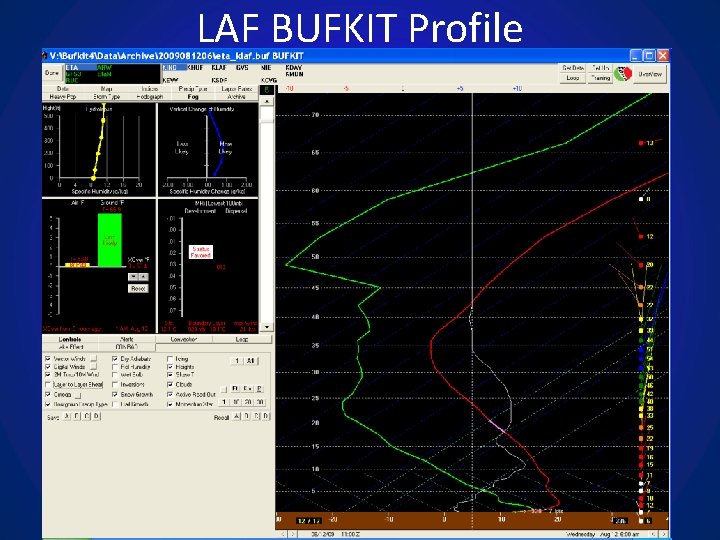Switch to the Heavy Pcp tab
The image size is (720, 540).
point(63,97)
